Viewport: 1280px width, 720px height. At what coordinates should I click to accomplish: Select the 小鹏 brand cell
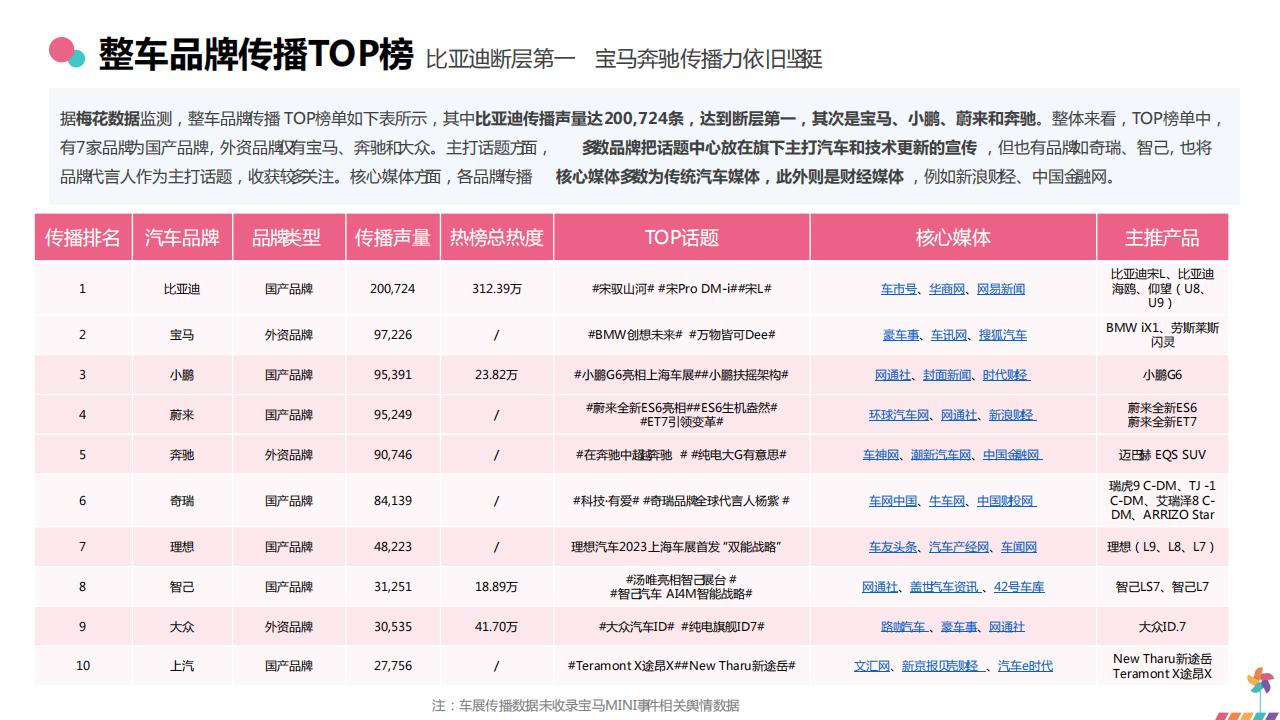tap(182, 375)
